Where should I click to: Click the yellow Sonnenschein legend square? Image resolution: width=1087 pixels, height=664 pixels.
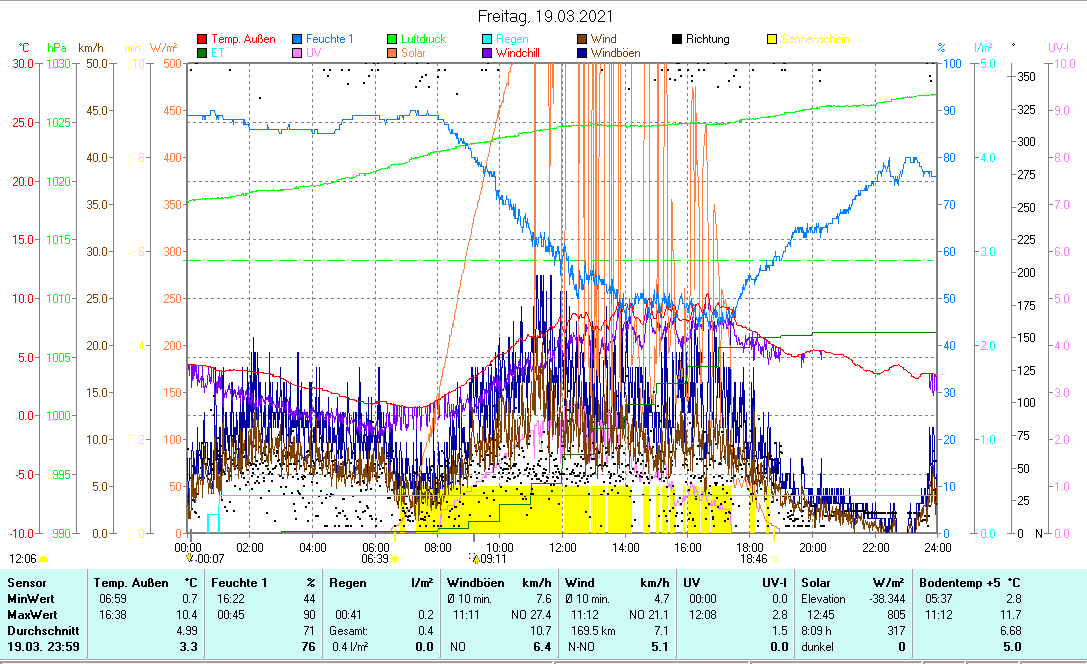click(773, 39)
